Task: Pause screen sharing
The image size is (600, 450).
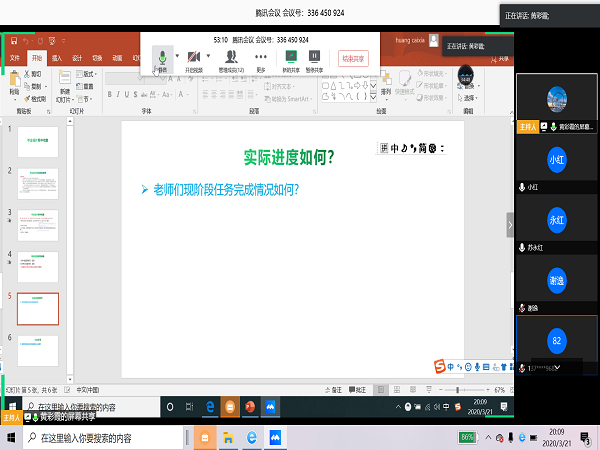Action: [314, 58]
